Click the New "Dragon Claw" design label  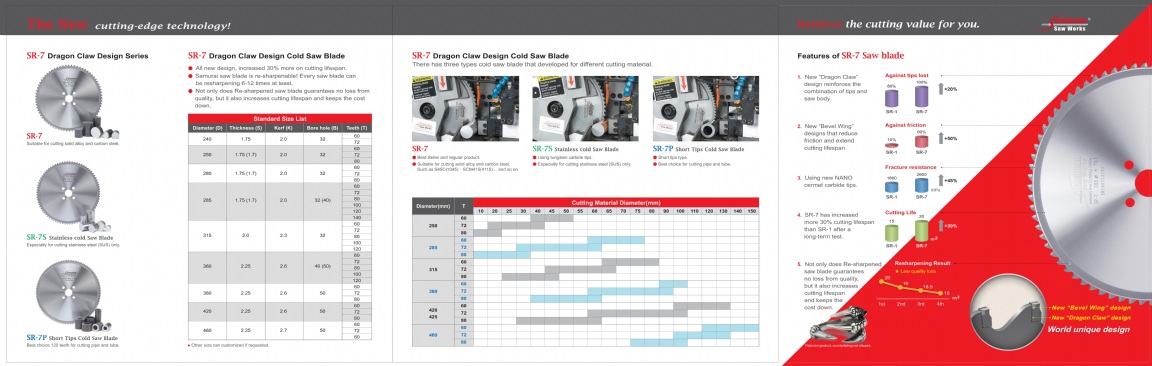[1090, 317]
